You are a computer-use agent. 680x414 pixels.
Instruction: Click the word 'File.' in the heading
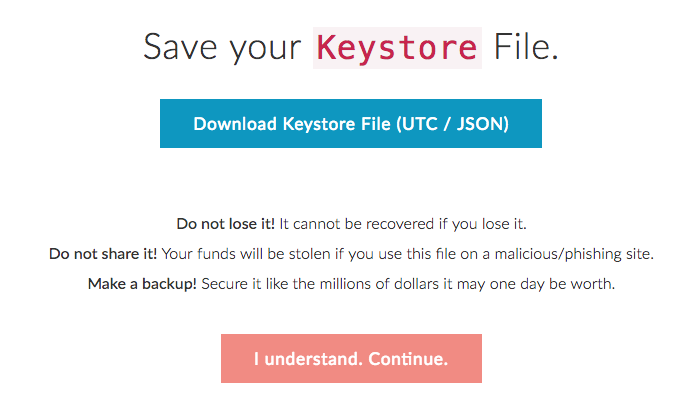pos(523,47)
